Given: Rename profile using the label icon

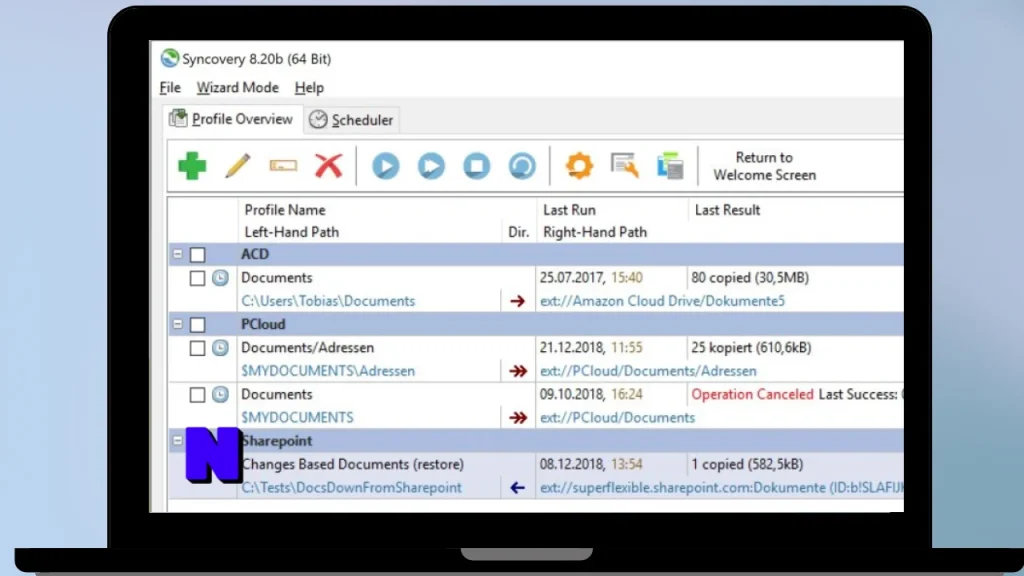Looking at the screenshot, I should point(283,166).
